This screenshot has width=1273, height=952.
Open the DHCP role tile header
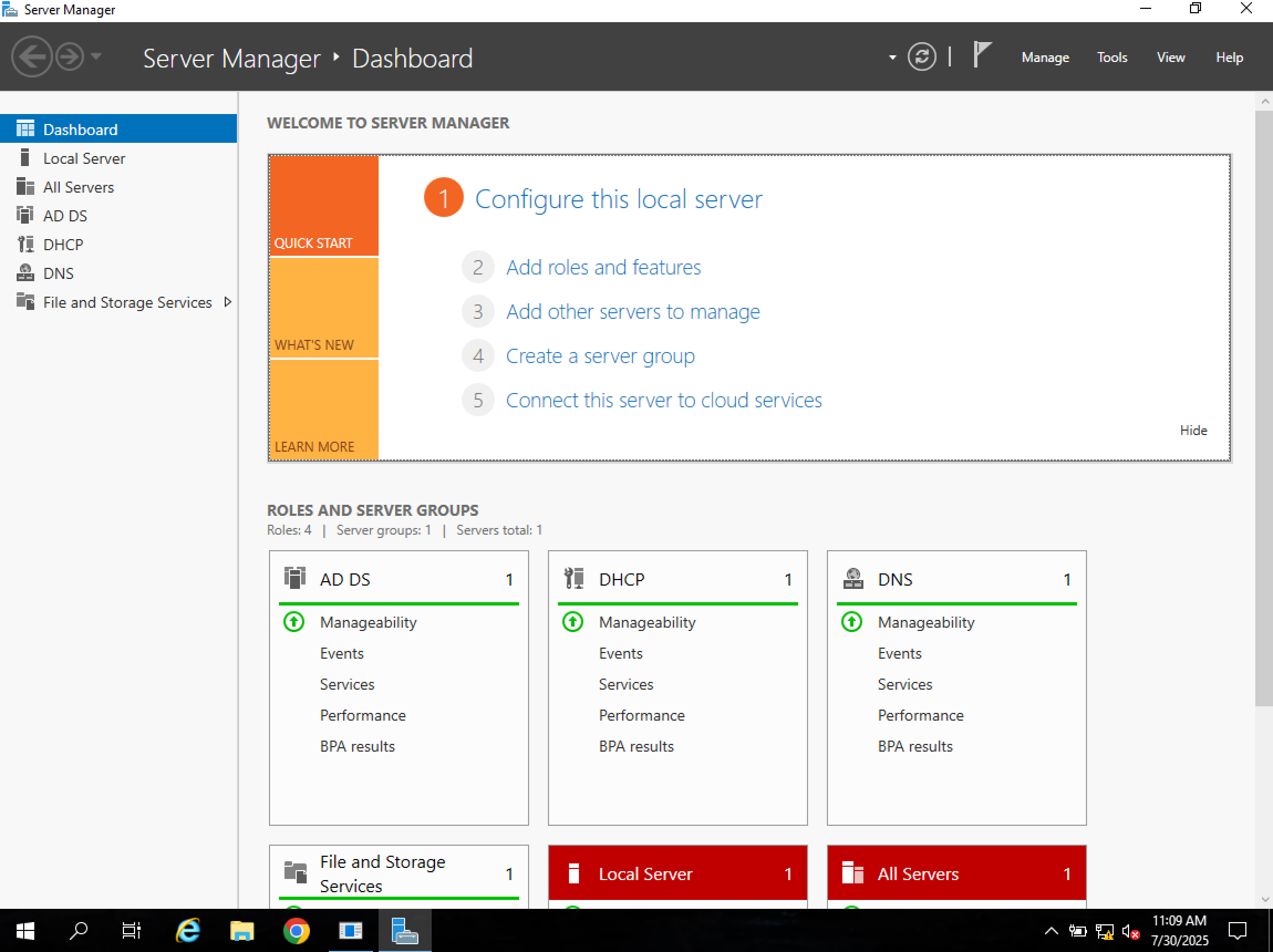coord(677,579)
